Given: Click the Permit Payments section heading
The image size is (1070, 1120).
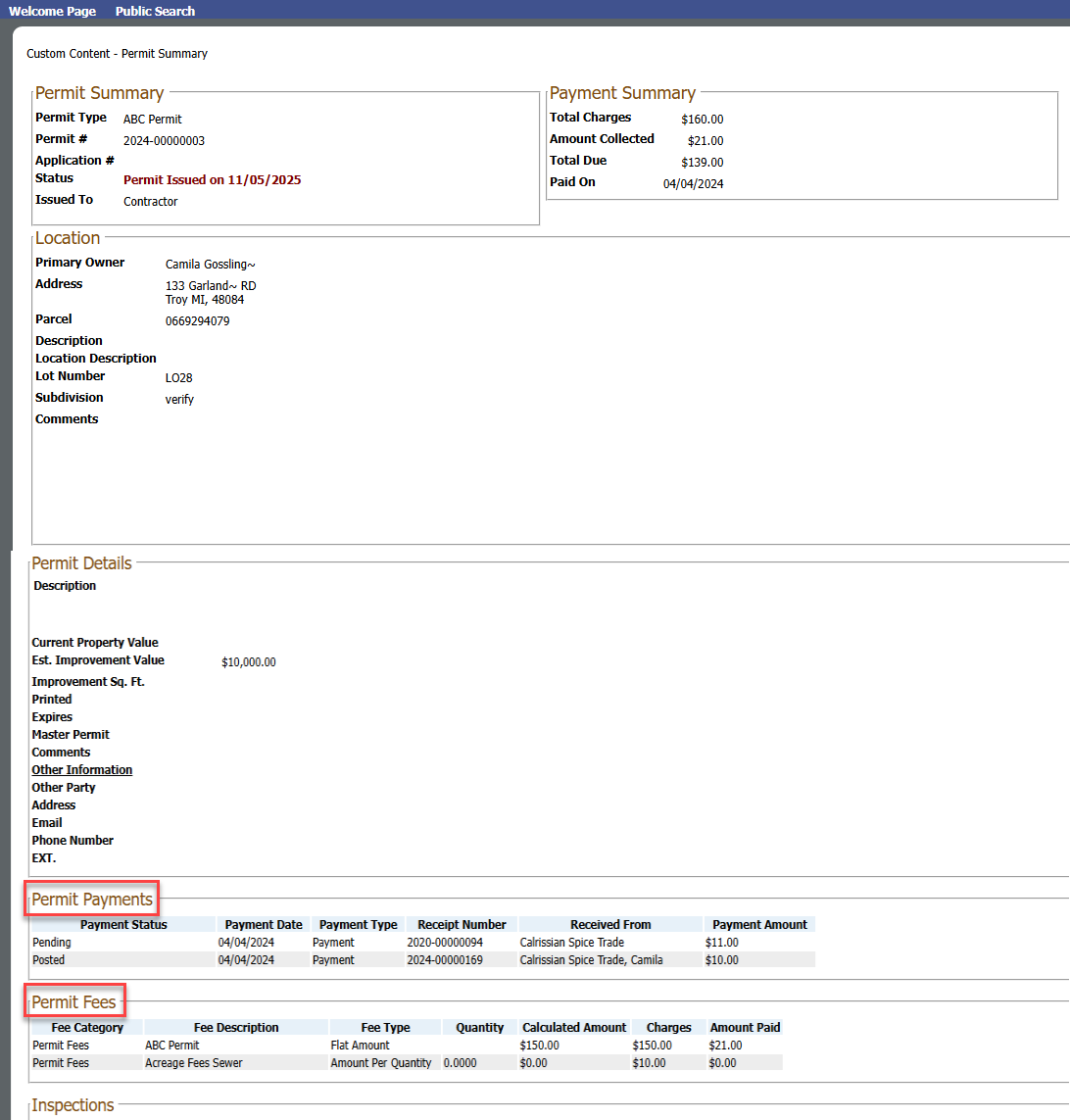Looking at the screenshot, I should 92,899.
